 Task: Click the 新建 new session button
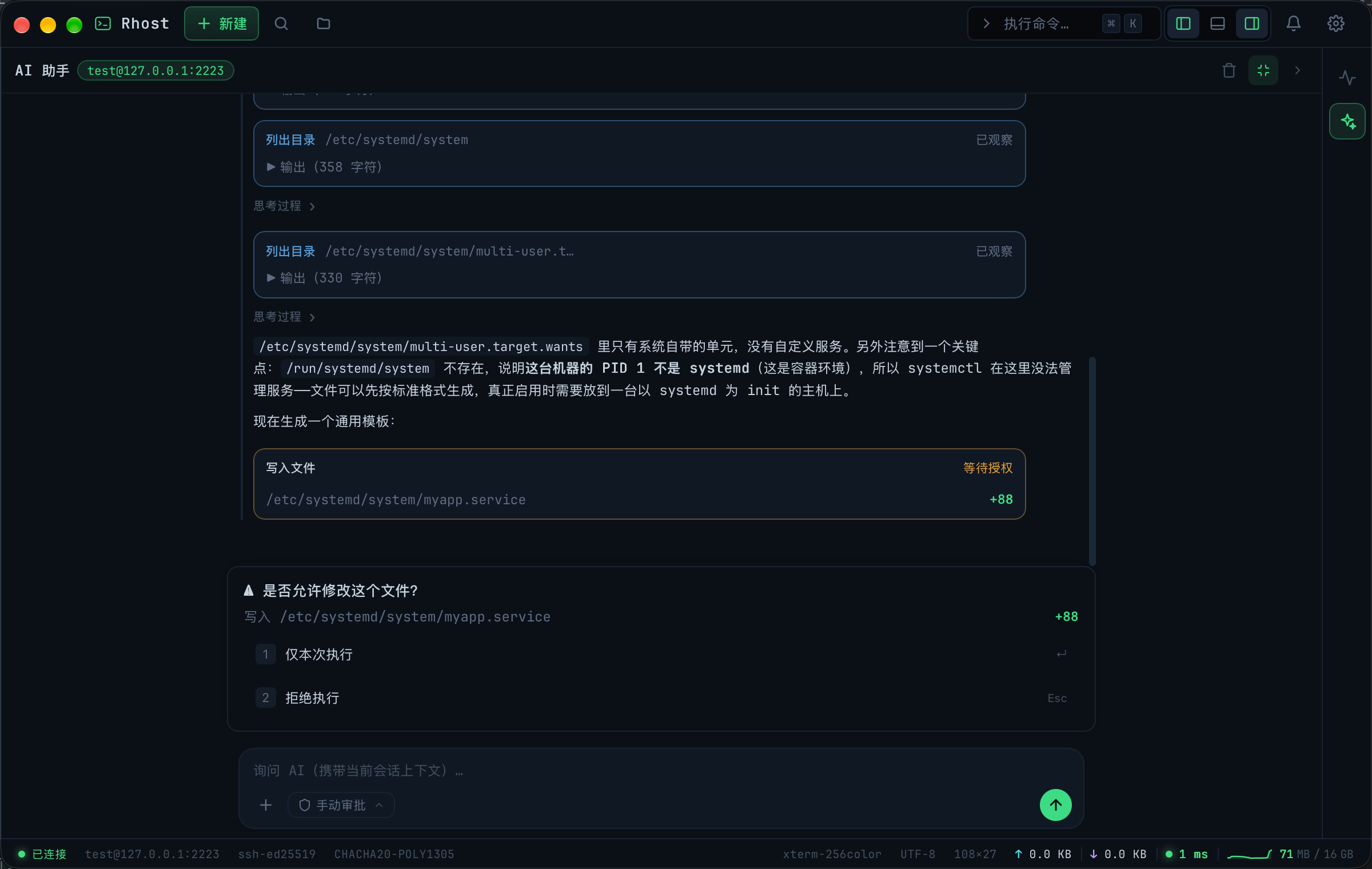point(221,23)
